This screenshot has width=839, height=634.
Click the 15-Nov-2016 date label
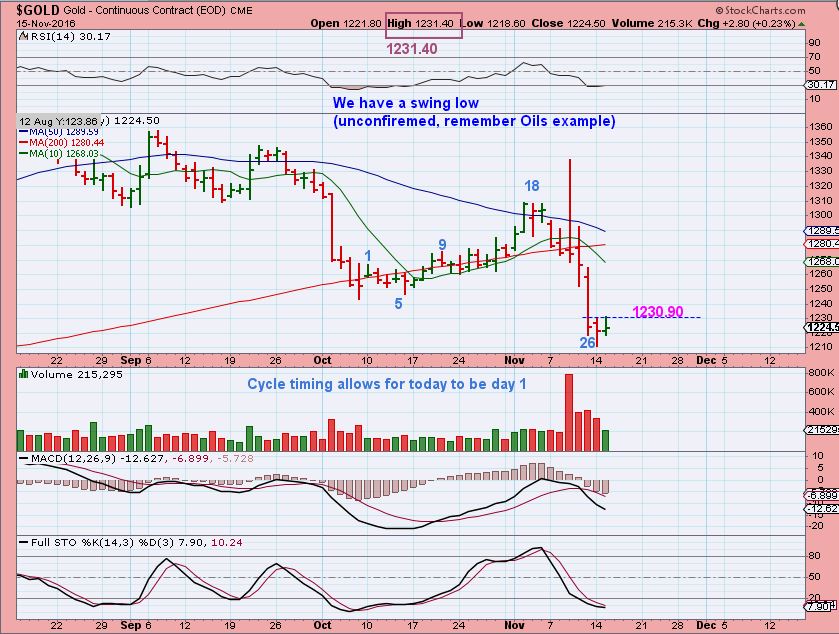(46, 24)
